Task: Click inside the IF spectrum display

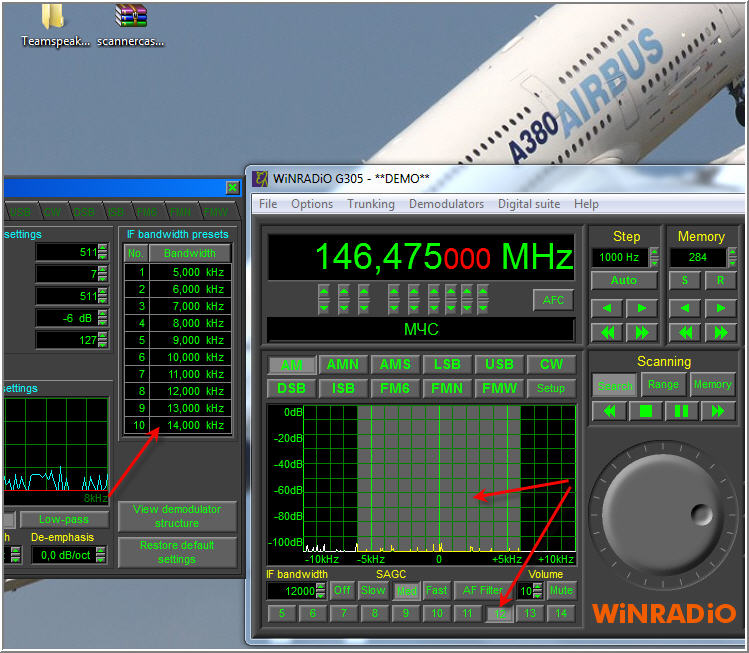Action: click(439, 479)
